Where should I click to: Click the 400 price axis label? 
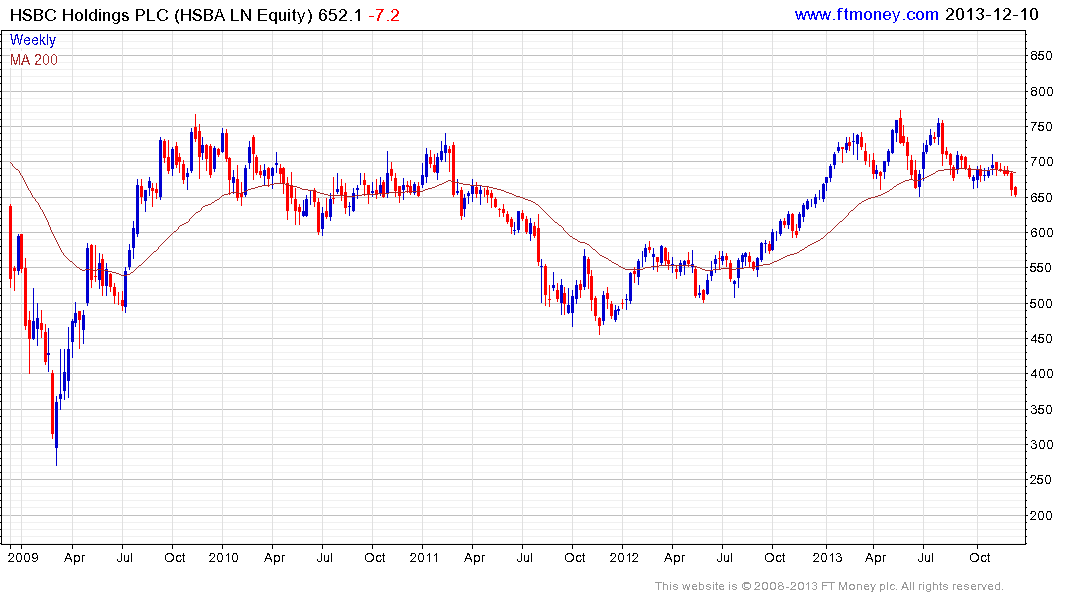tap(1041, 374)
